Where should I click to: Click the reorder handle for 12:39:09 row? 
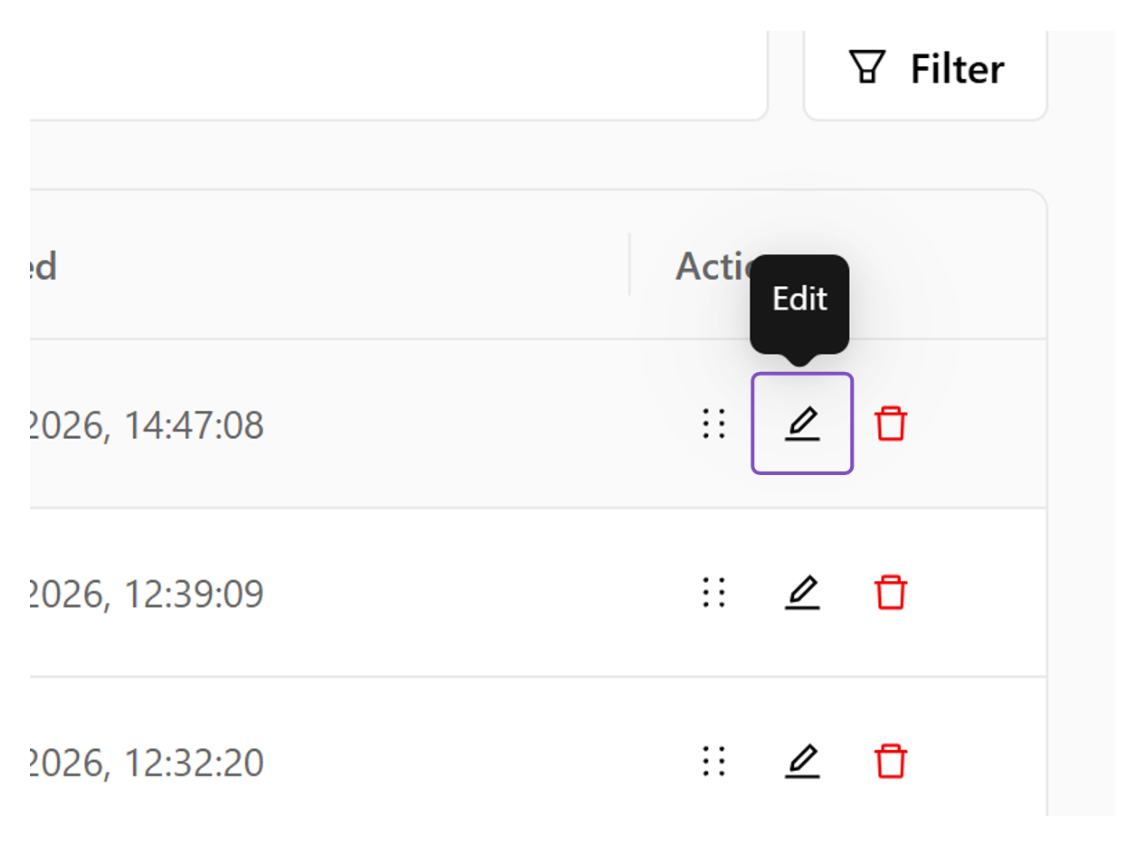(x=713, y=592)
